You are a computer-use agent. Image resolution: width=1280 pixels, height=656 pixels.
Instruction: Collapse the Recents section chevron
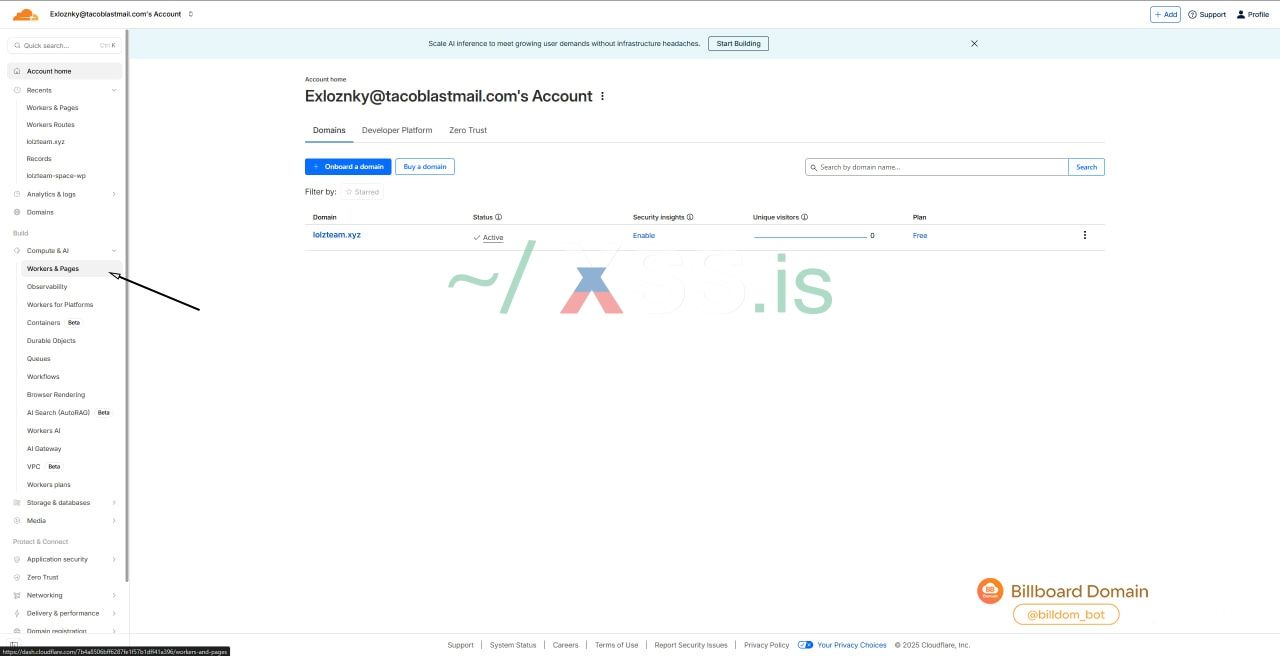point(114,90)
